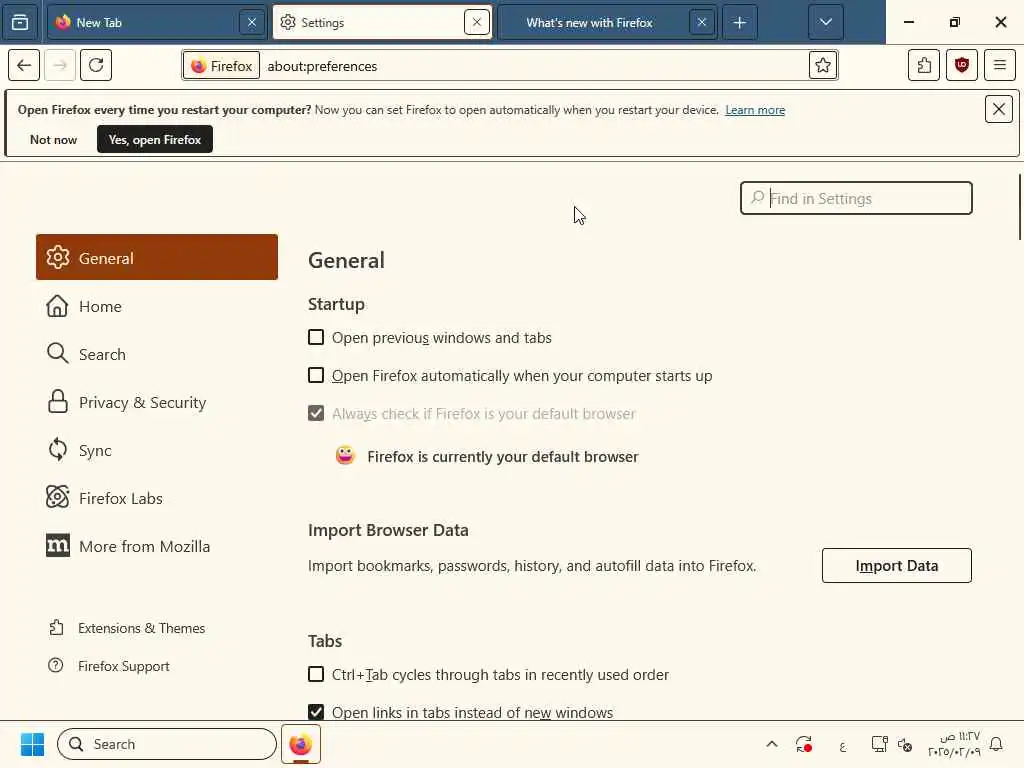Close the Settings tab

coord(477,22)
